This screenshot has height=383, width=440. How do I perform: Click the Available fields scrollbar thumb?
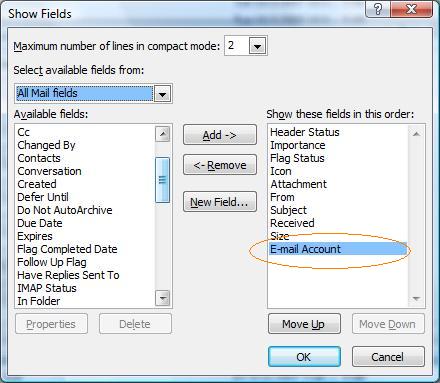[x=163, y=180]
